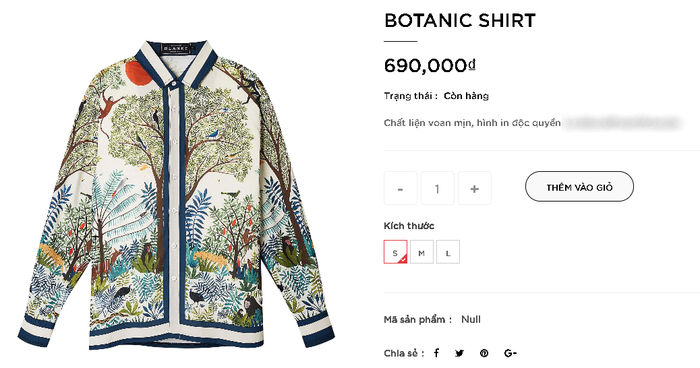Click the Mã sản phẩm label

[417, 320]
